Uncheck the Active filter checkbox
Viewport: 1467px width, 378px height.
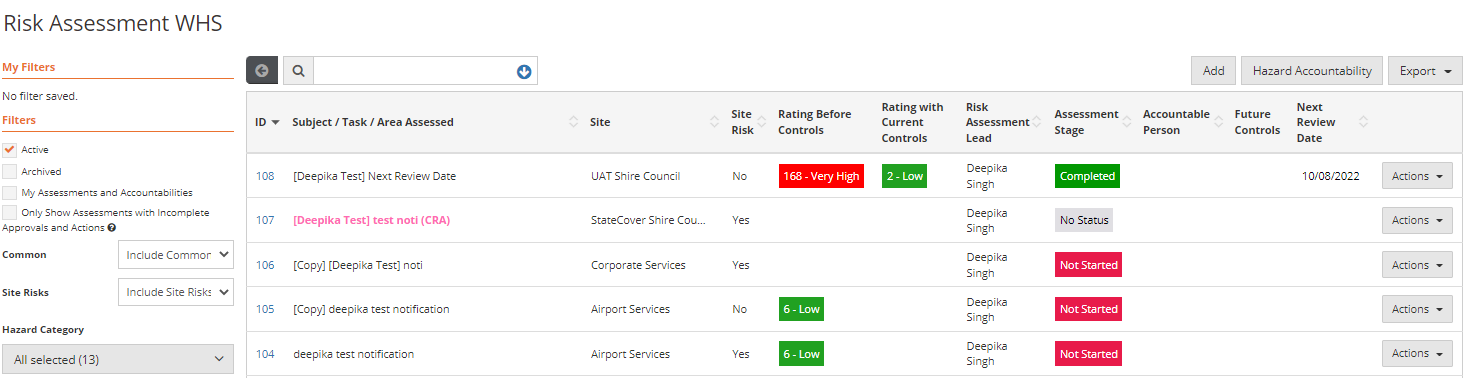coord(9,149)
